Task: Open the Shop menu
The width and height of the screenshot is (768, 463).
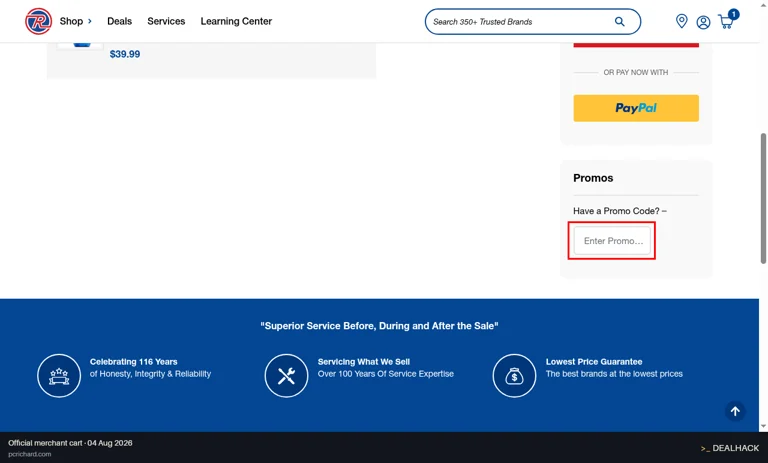Action: tap(71, 21)
